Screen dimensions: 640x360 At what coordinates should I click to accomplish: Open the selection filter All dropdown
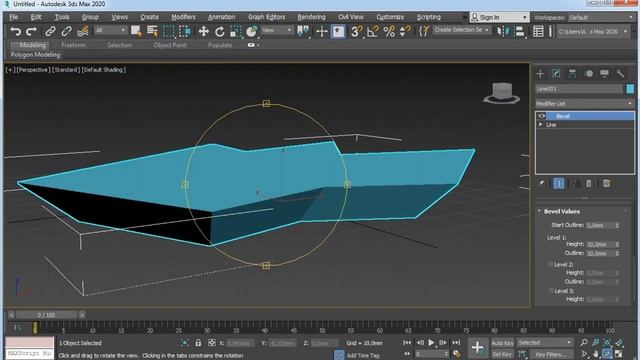[x=111, y=30]
